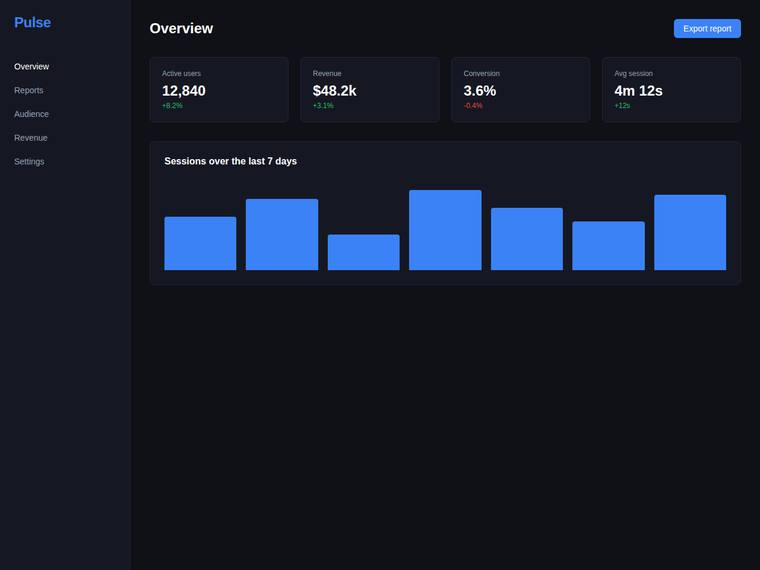760x570 pixels.
Task: Click the sixth bar in sessions chart
Action: click(609, 246)
